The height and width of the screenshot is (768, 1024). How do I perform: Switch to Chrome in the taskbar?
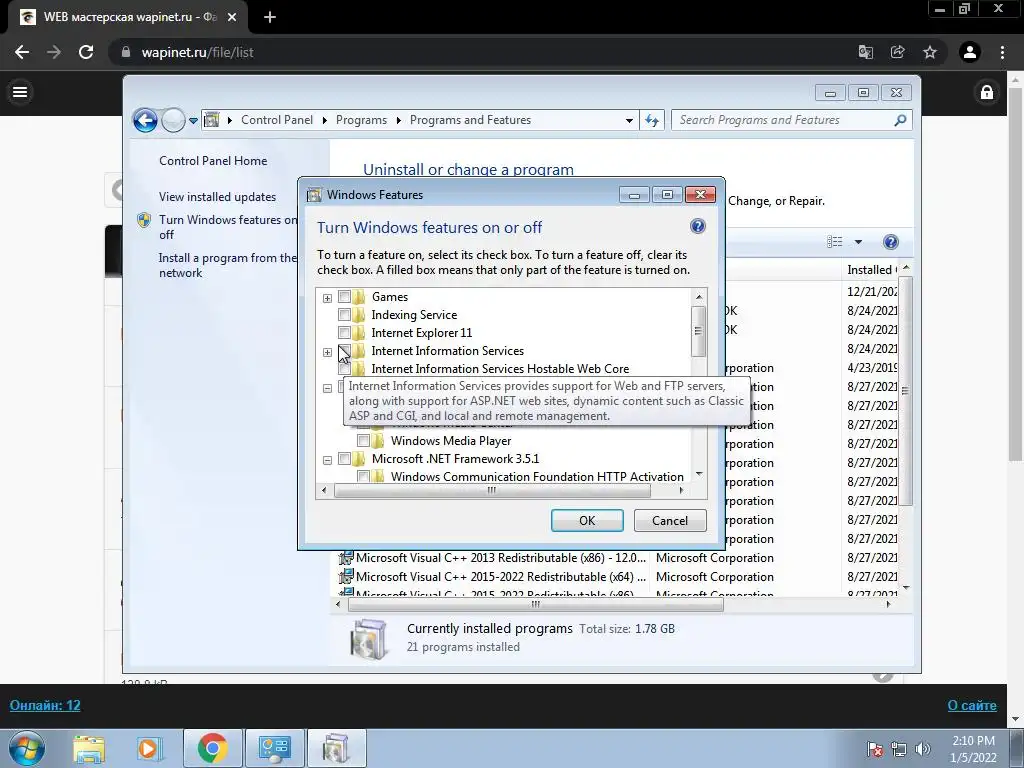pyautogui.click(x=212, y=748)
